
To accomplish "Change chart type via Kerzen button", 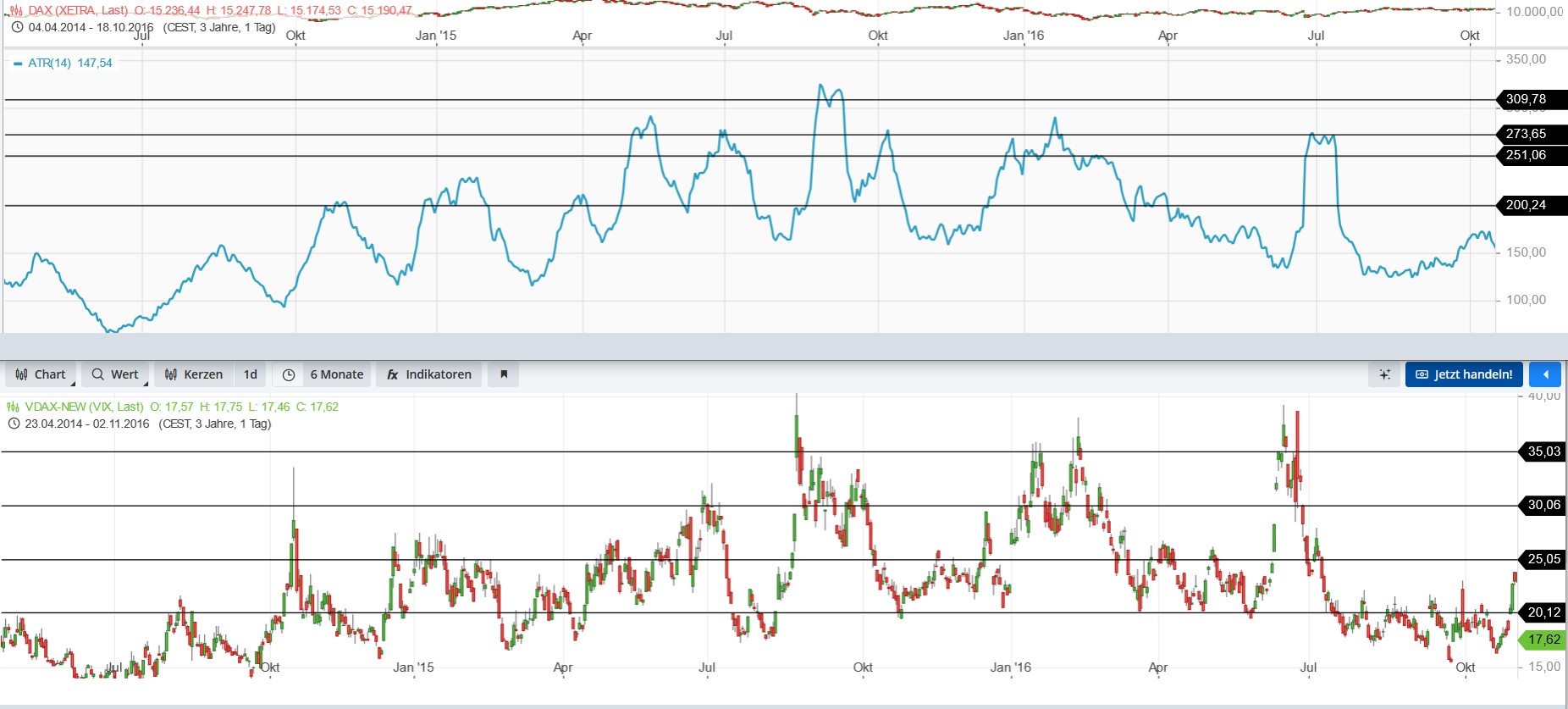I will (x=194, y=374).
